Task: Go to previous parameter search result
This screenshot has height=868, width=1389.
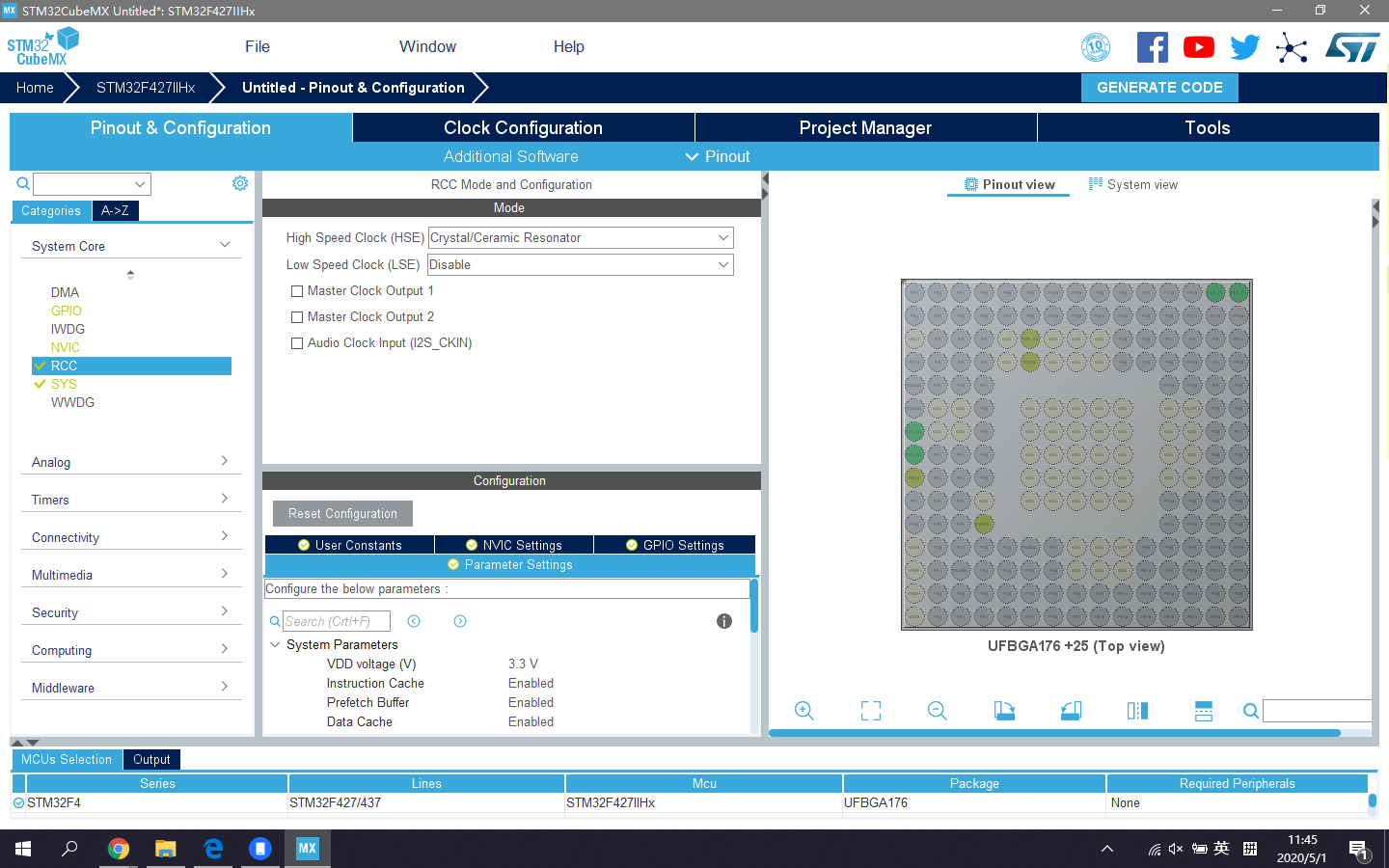Action: [x=414, y=621]
